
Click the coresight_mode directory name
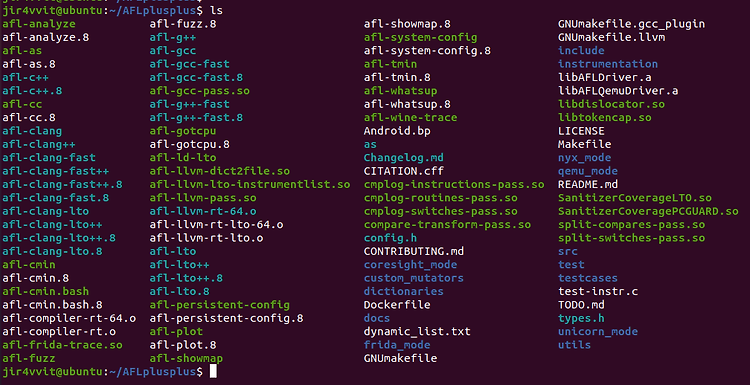click(410, 265)
